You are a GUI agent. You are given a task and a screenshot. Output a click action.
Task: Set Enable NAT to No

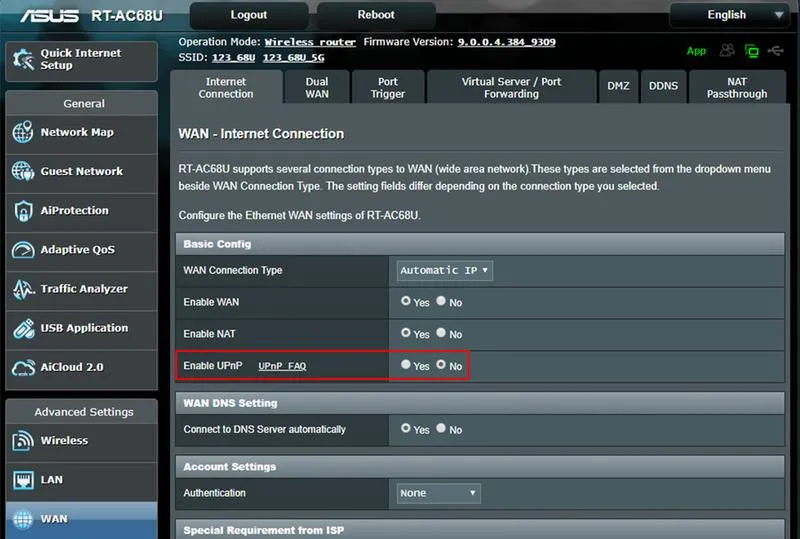pyautogui.click(x=441, y=333)
